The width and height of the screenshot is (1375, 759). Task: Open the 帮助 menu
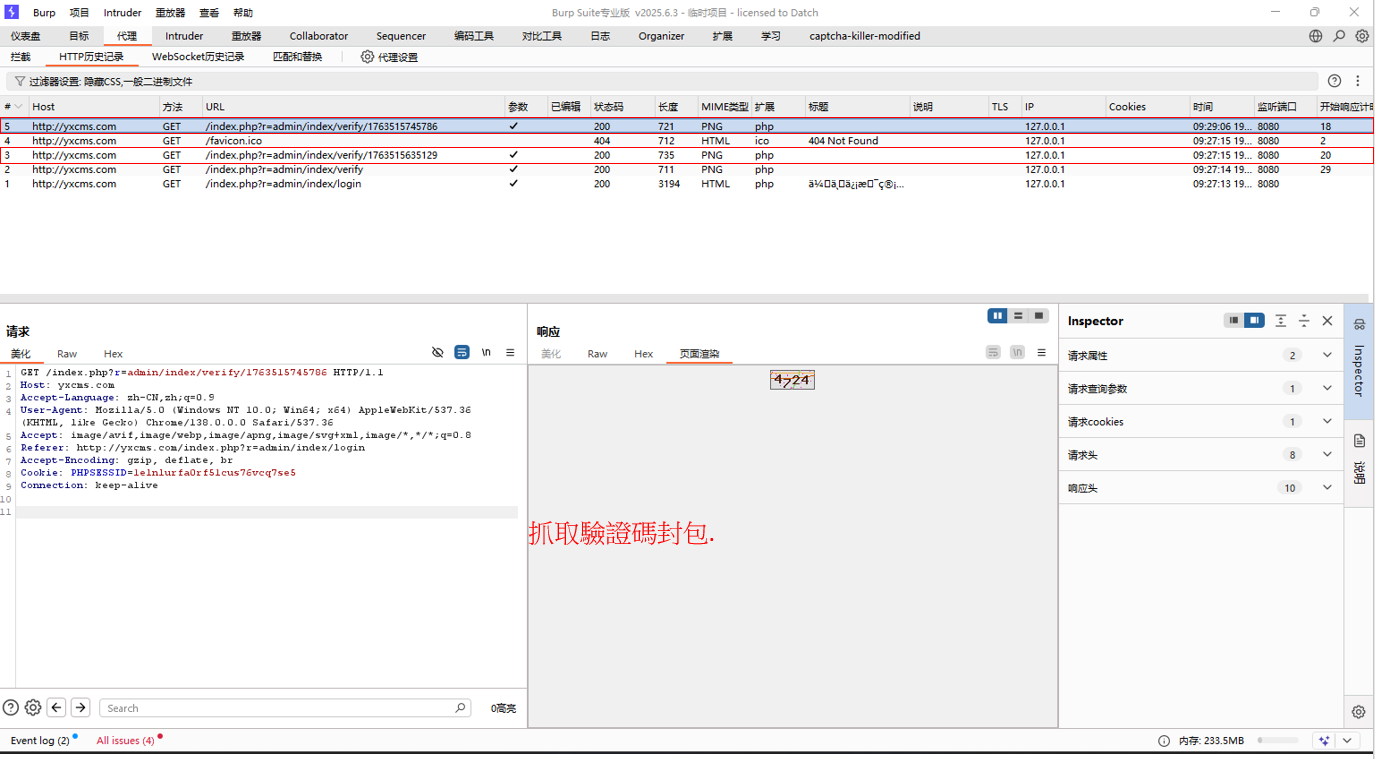coord(243,13)
